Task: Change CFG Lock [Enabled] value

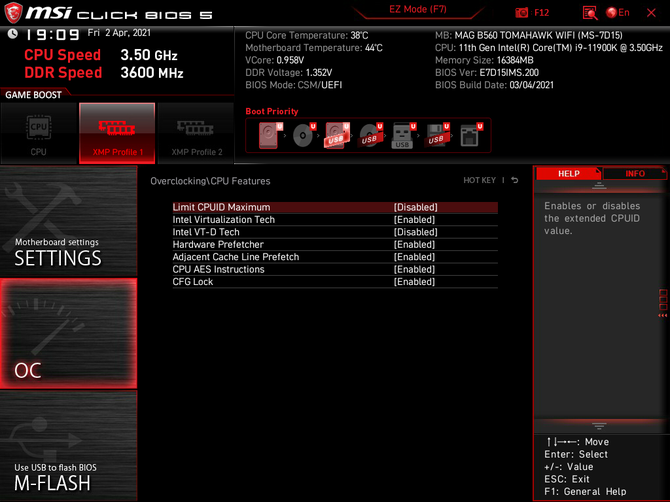Action: tap(414, 282)
